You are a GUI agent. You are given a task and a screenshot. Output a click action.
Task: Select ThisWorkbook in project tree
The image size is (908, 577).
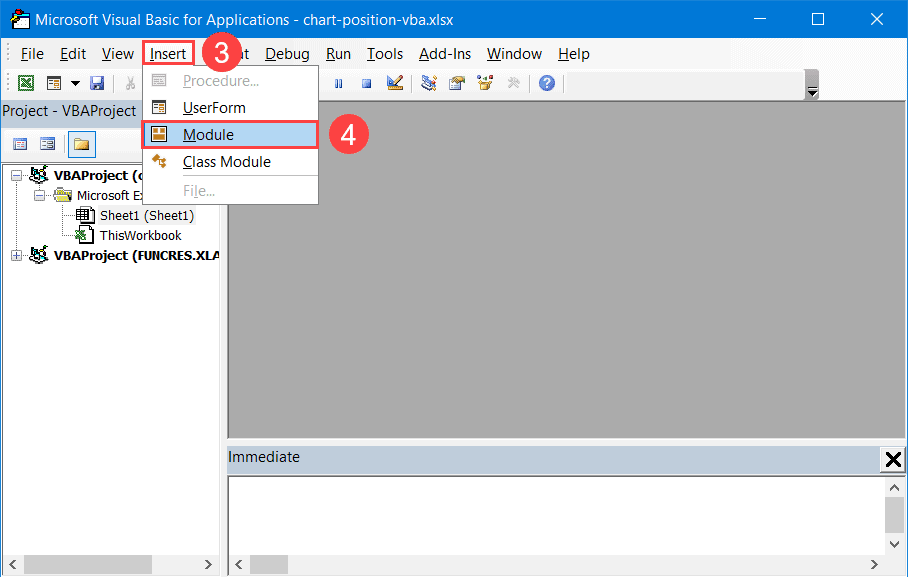coord(141,236)
